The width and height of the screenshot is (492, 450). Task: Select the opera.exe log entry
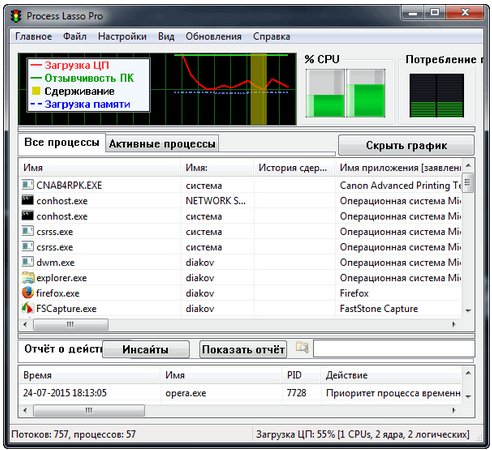coord(240,393)
